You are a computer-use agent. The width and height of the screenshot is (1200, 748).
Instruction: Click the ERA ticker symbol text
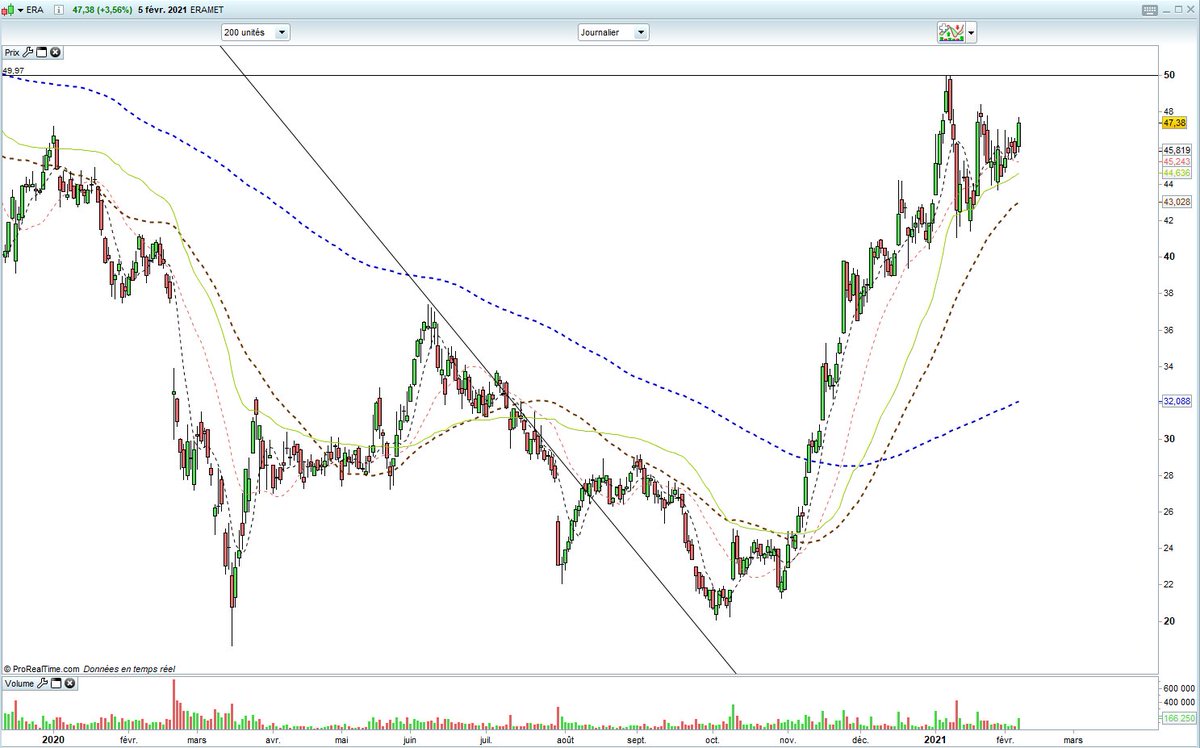point(35,8)
